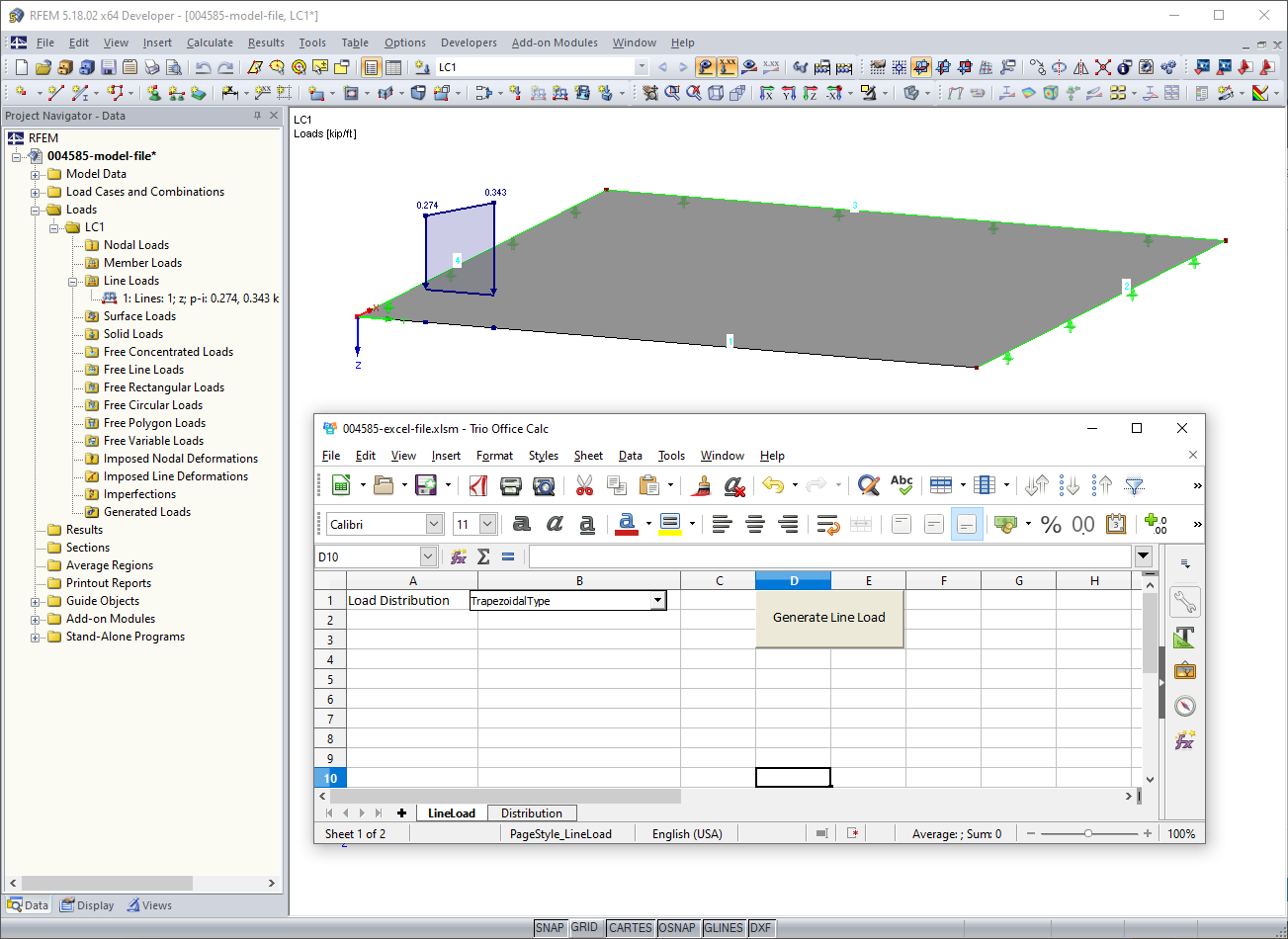Insert a sum with the sigma icon
This screenshot has height=939, width=1288.
pyautogui.click(x=481, y=555)
